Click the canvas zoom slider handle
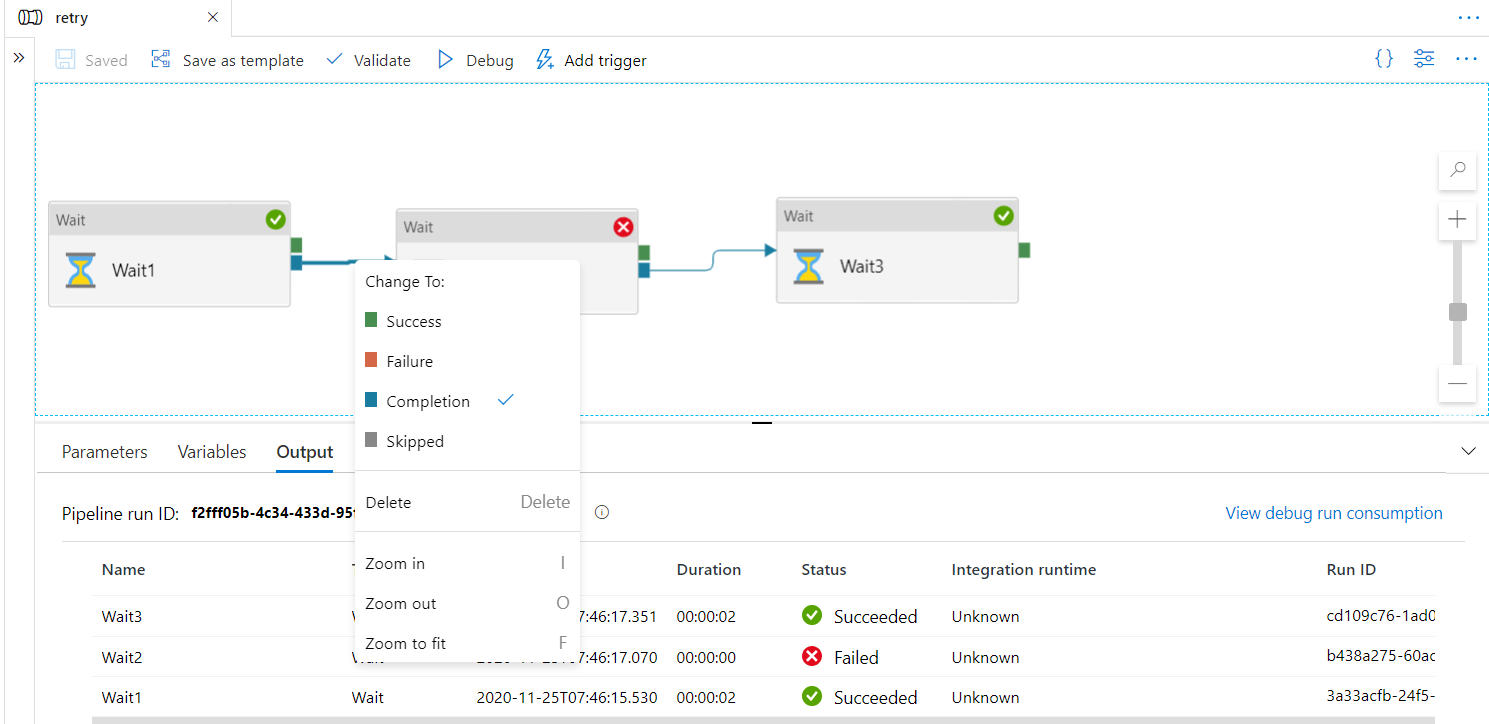1489x724 pixels. click(x=1458, y=312)
